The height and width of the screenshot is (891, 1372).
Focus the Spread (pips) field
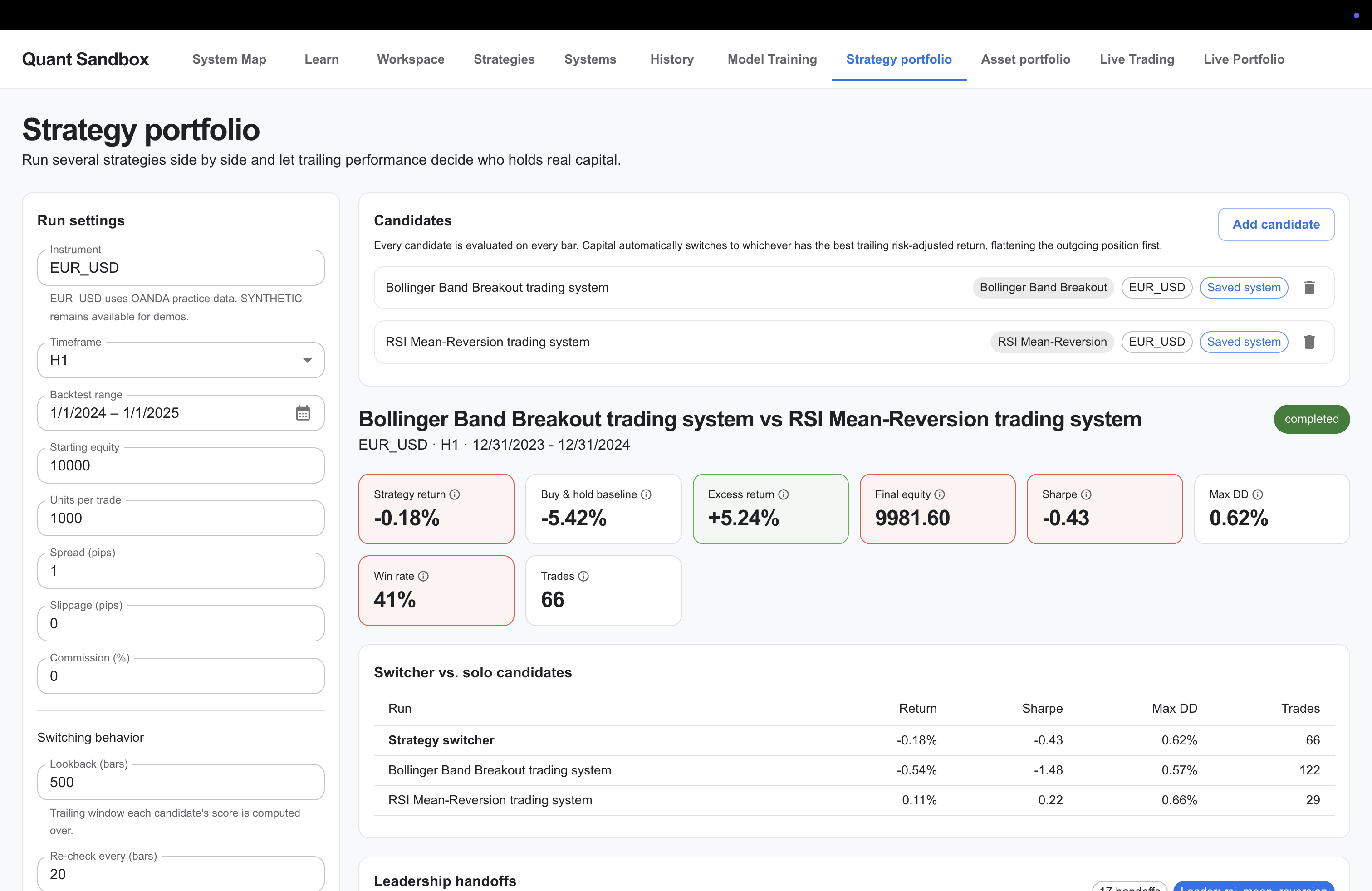coord(181,571)
